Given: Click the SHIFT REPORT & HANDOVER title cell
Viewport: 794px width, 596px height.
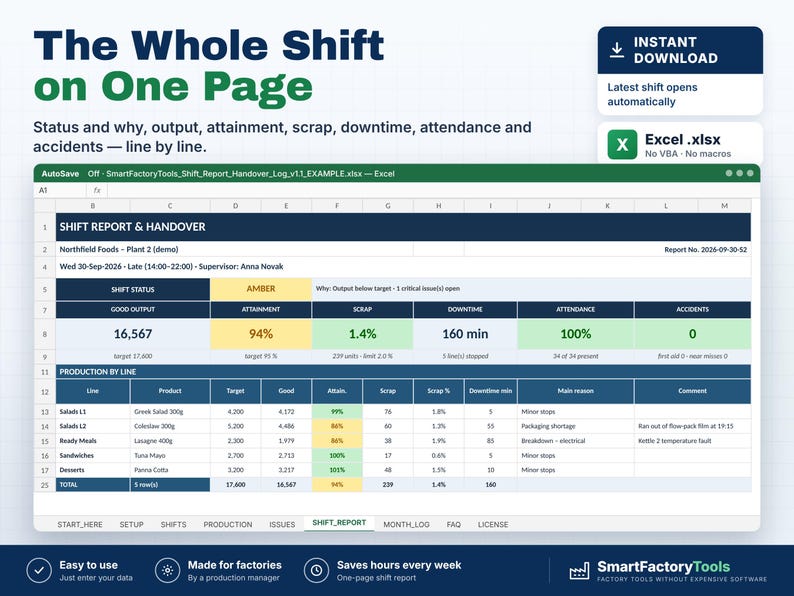Looking at the screenshot, I should point(403,227).
